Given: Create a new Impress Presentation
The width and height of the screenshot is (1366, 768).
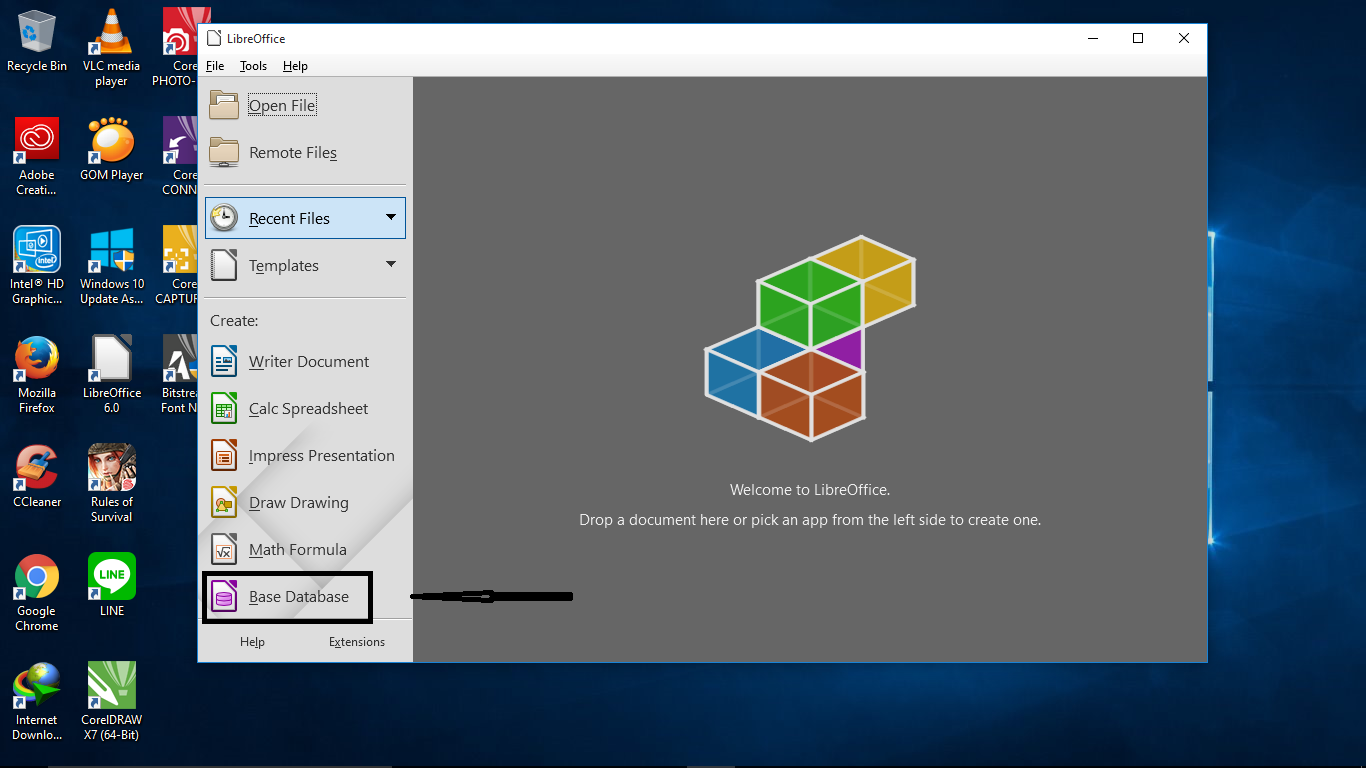Looking at the screenshot, I should coord(305,455).
